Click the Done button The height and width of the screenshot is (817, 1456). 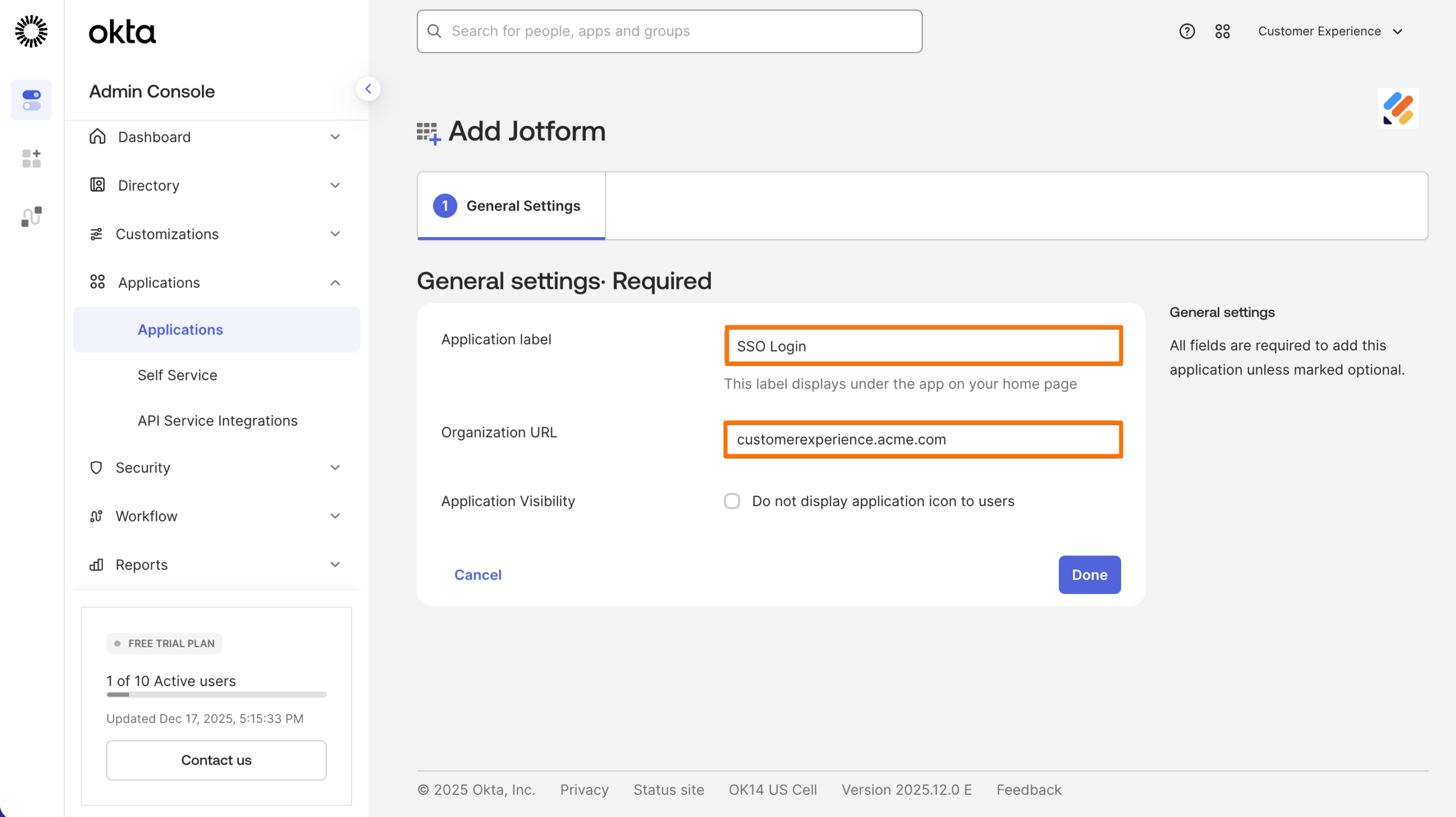tap(1089, 575)
